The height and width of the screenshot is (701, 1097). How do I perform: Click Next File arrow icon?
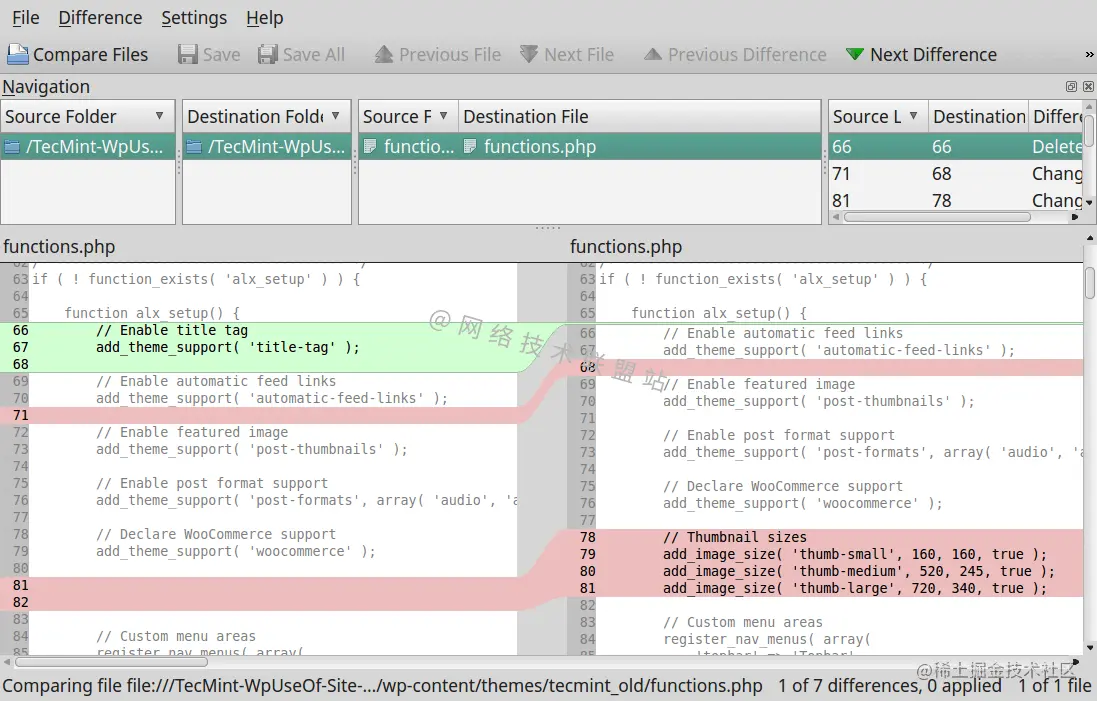pyautogui.click(x=529, y=55)
